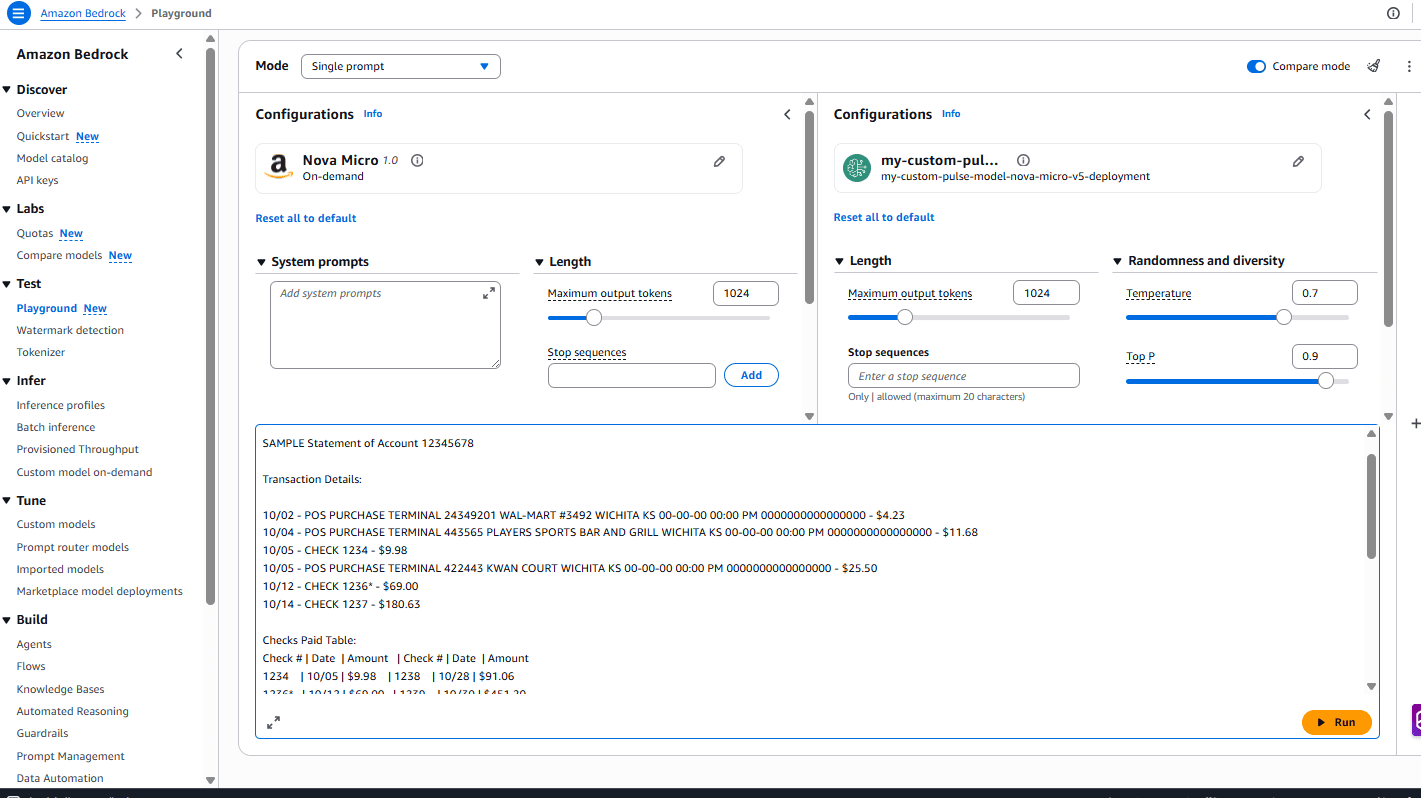
Task: Go to Guardrails
Action: pyautogui.click(x=42, y=733)
